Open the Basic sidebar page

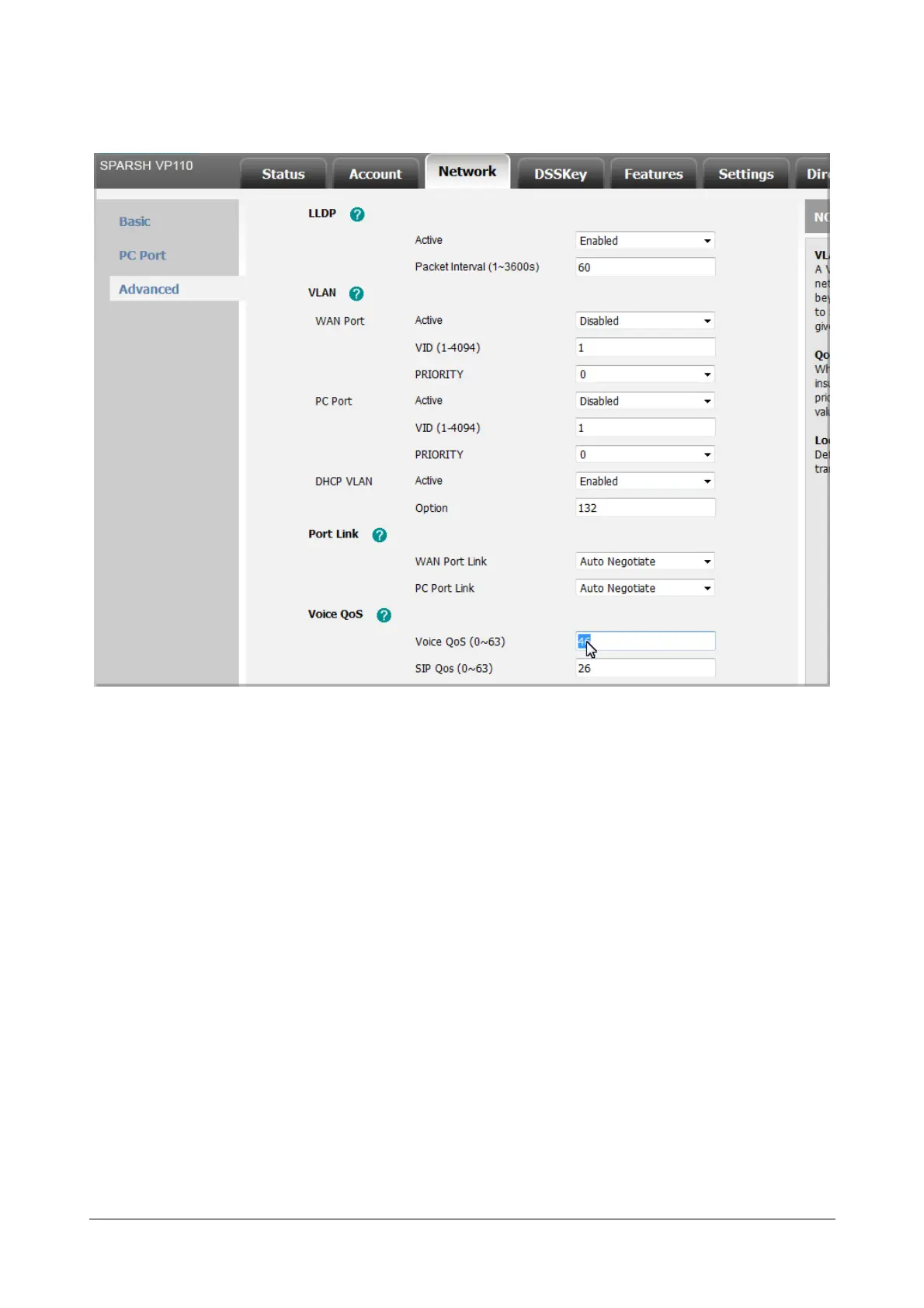pyautogui.click(x=134, y=221)
